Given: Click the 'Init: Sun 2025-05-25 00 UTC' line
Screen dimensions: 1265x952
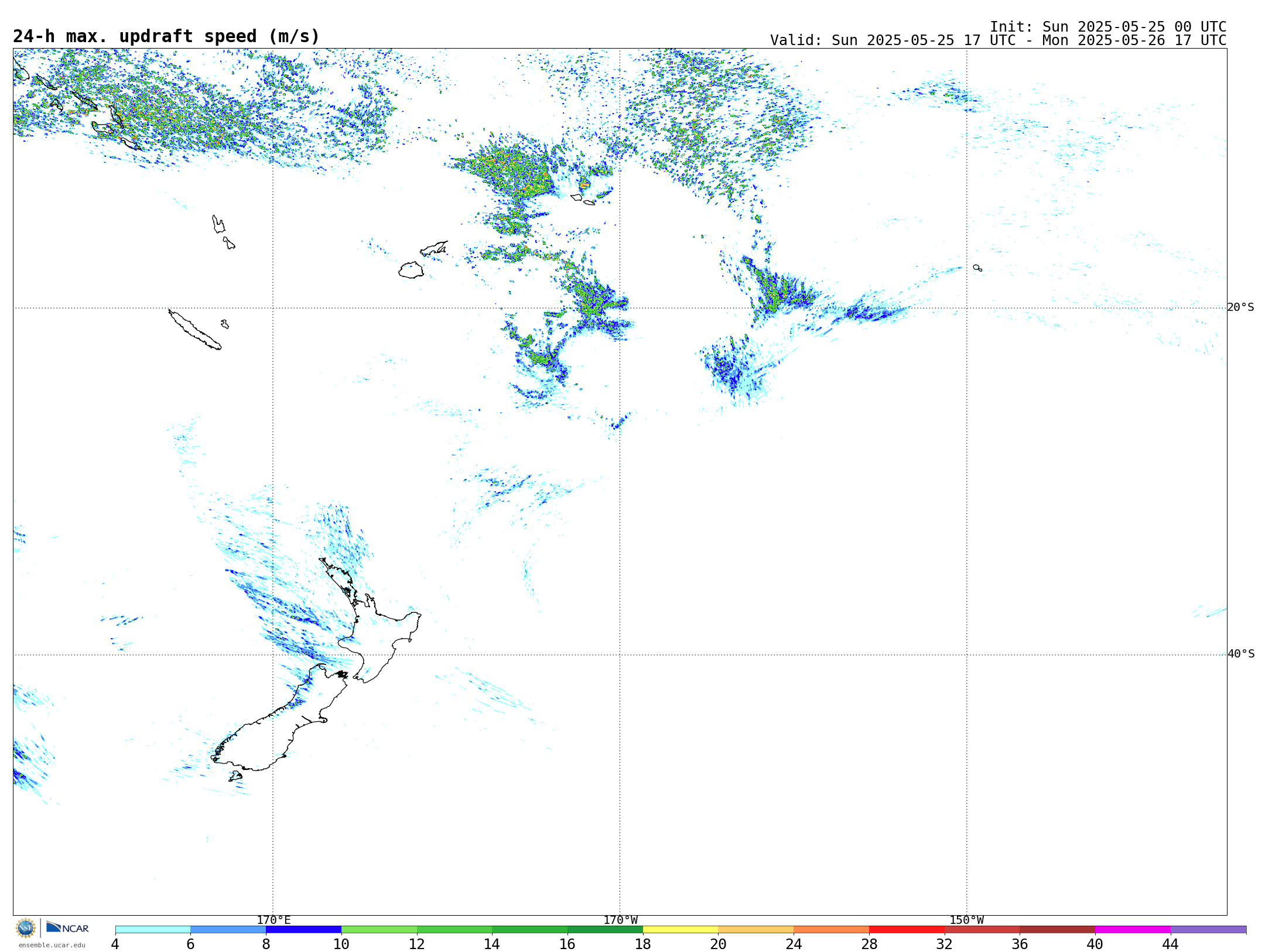Looking at the screenshot, I should pyautogui.click(x=1108, y=27).
